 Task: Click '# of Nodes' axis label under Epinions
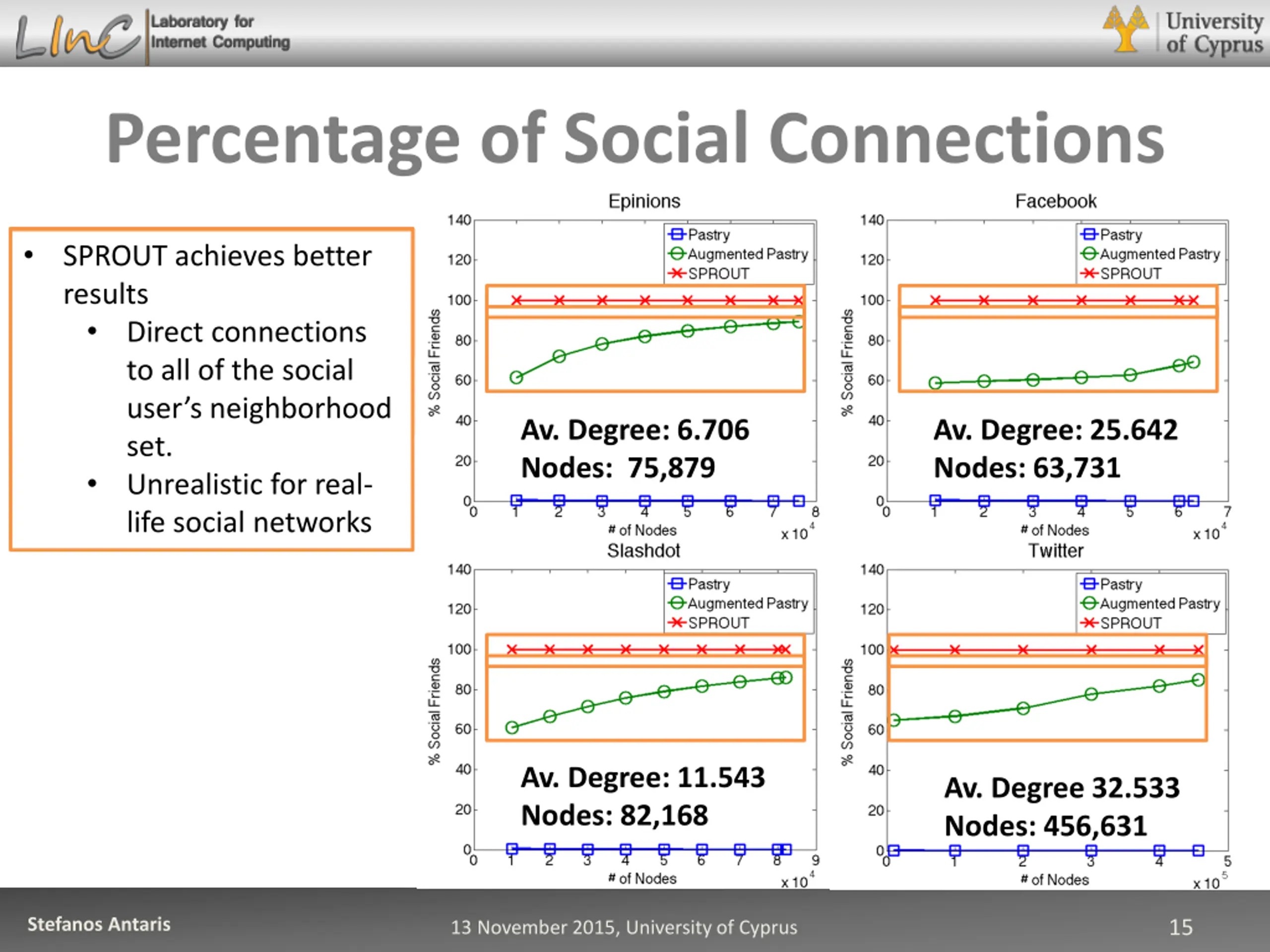[x=642, y=530]
